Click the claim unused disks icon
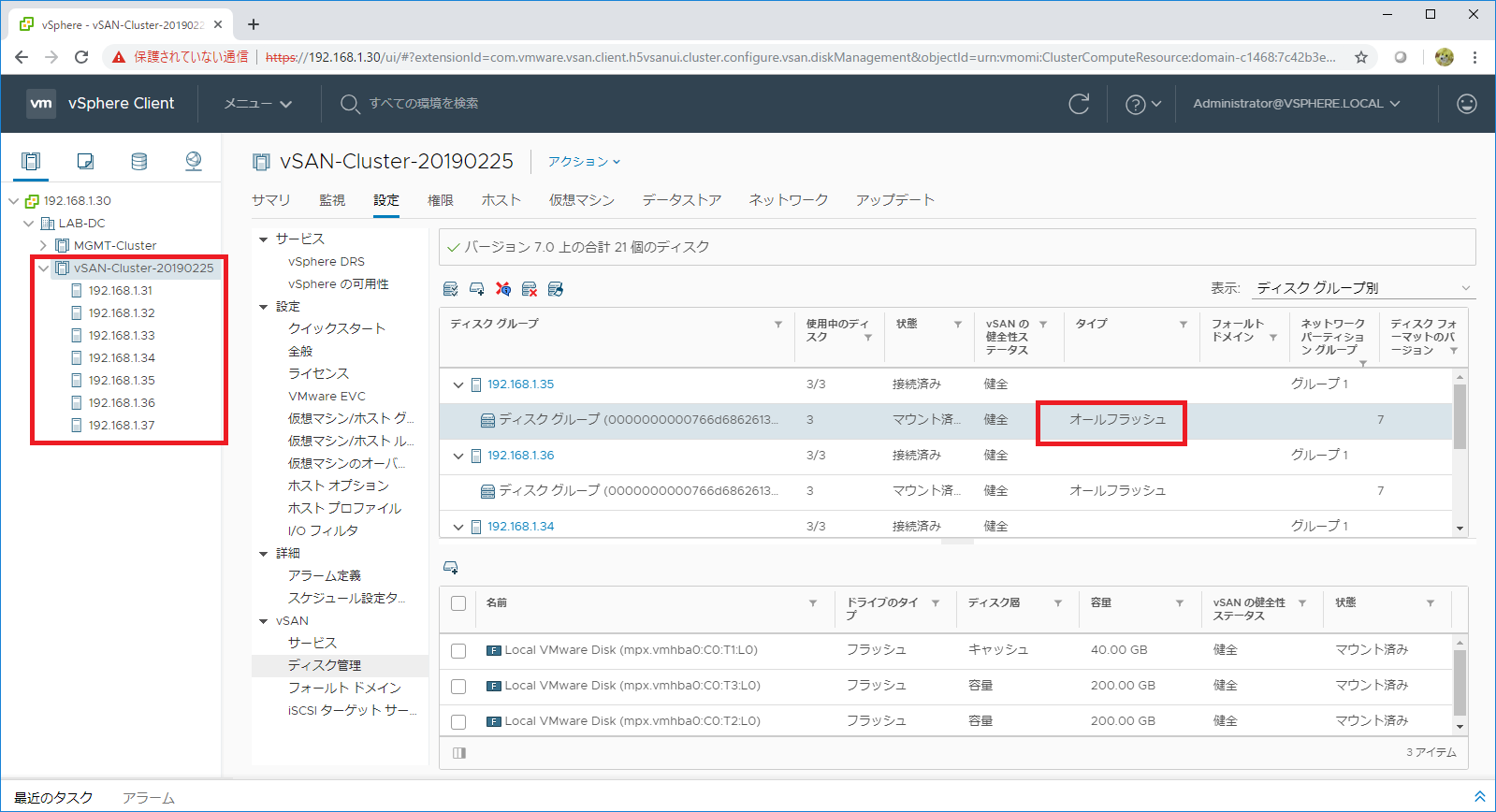 point(450,289)
